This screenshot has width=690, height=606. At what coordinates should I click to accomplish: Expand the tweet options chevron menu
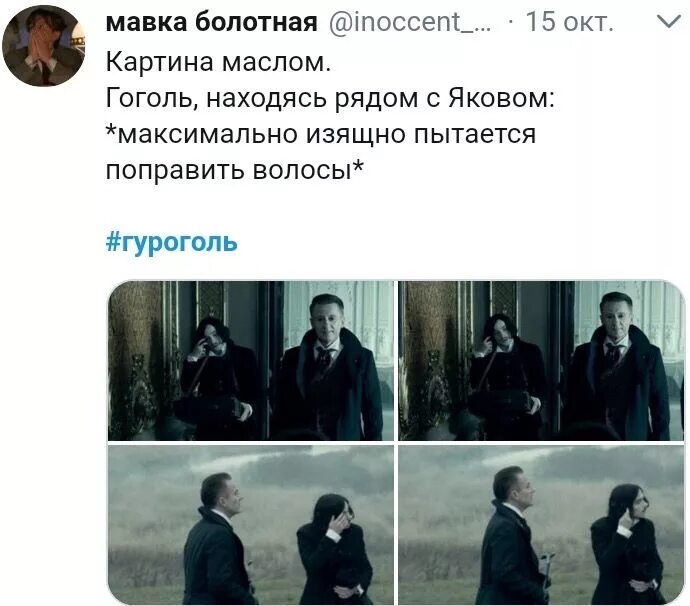[669, 22]
